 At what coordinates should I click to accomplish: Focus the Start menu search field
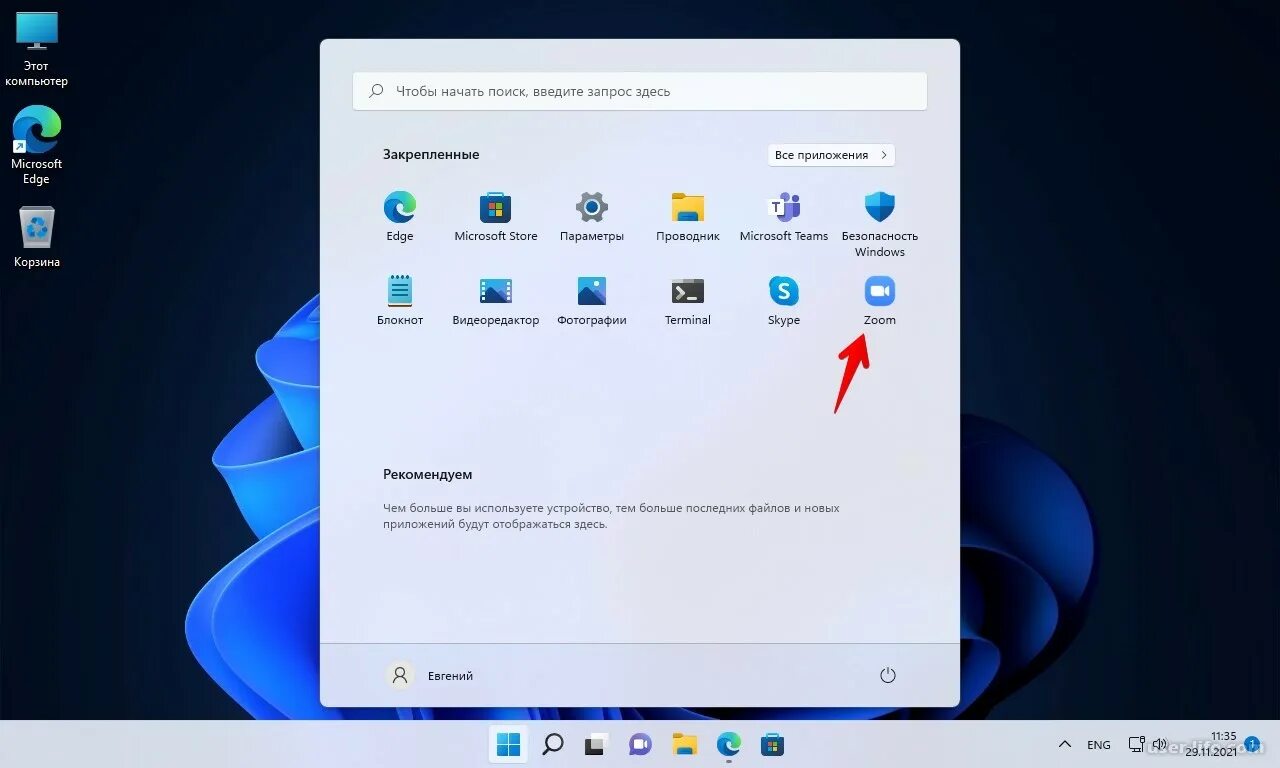640,91
